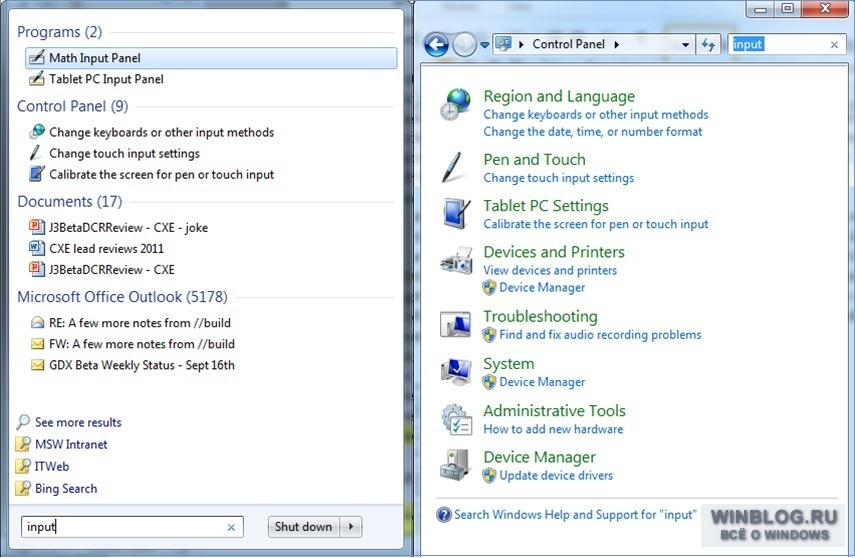Click the Back arrow in Control Panel

(436, 45)
